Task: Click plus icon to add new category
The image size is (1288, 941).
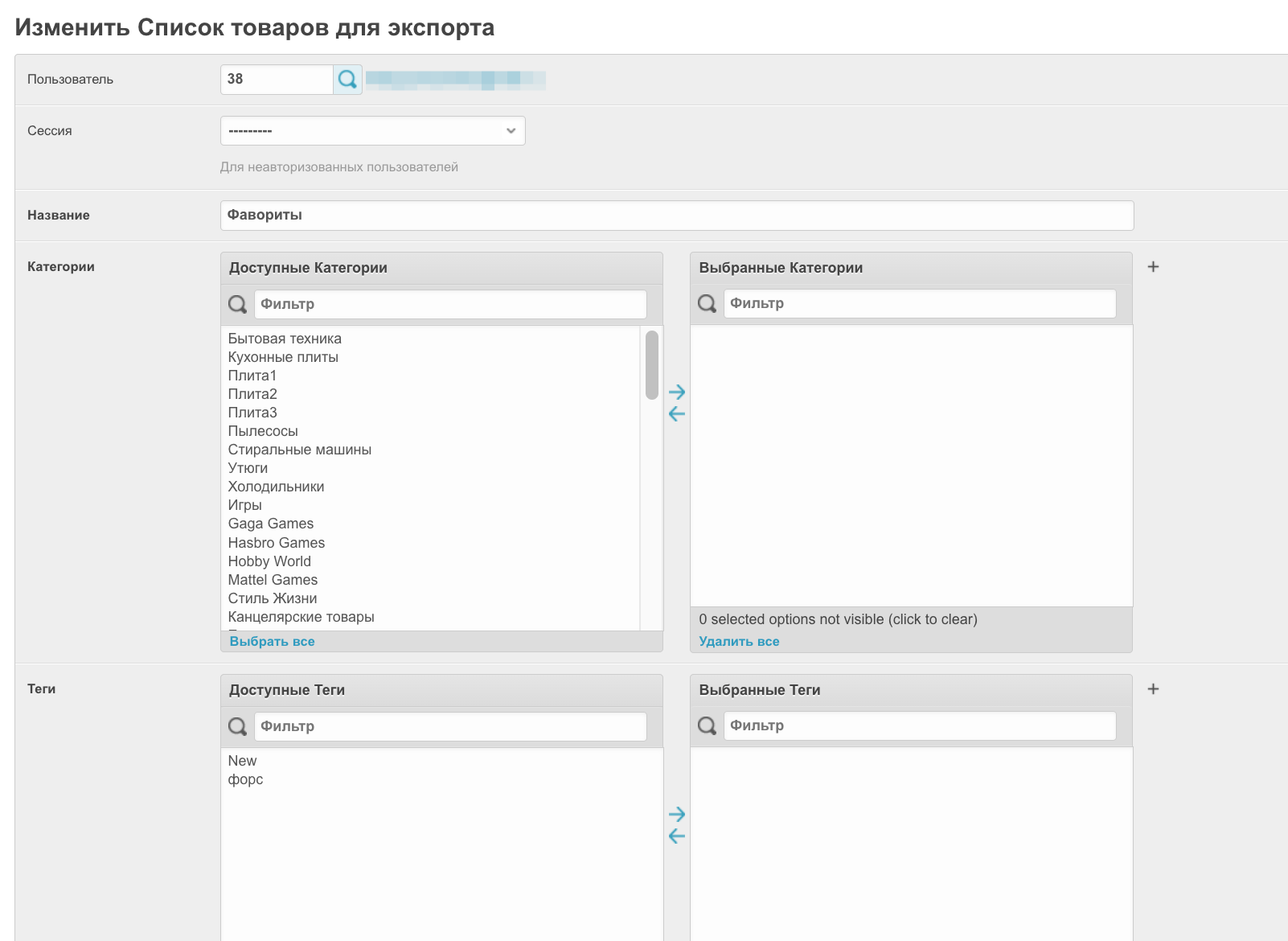Action: pyautogui.click(x=1153, y=267)
